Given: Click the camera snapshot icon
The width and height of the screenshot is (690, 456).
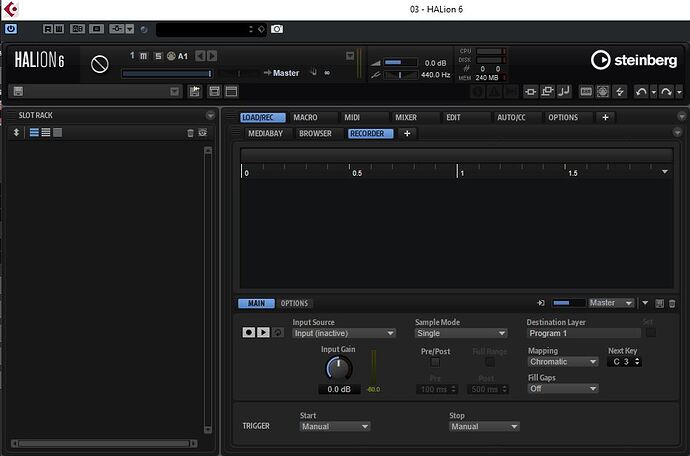Looking at the screenshot, I should point(277,29).
